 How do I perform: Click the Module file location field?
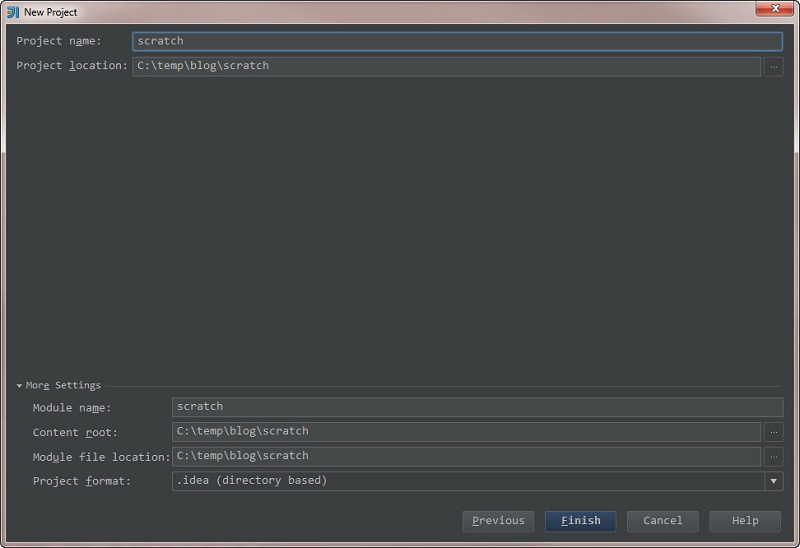(x=466, y=457)
